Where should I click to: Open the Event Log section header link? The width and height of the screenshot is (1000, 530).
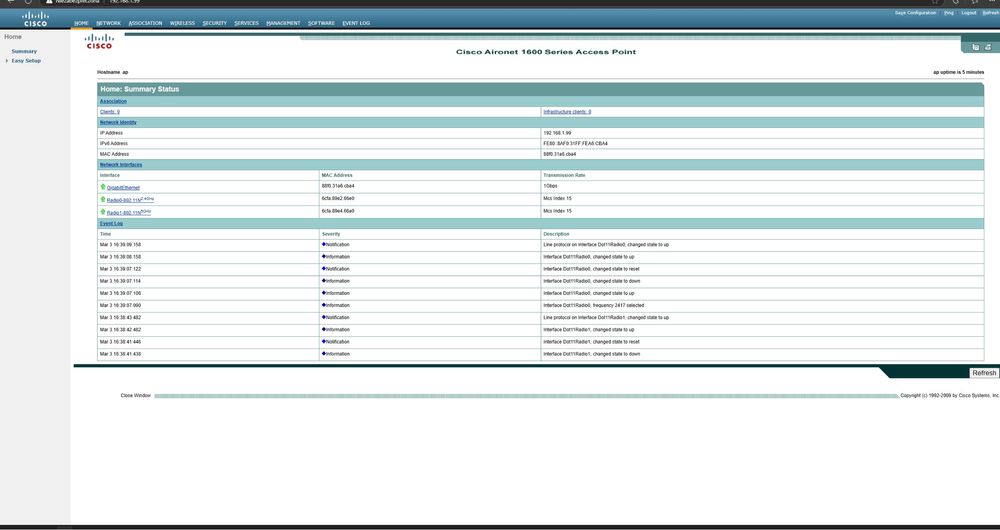coord(111,223)
